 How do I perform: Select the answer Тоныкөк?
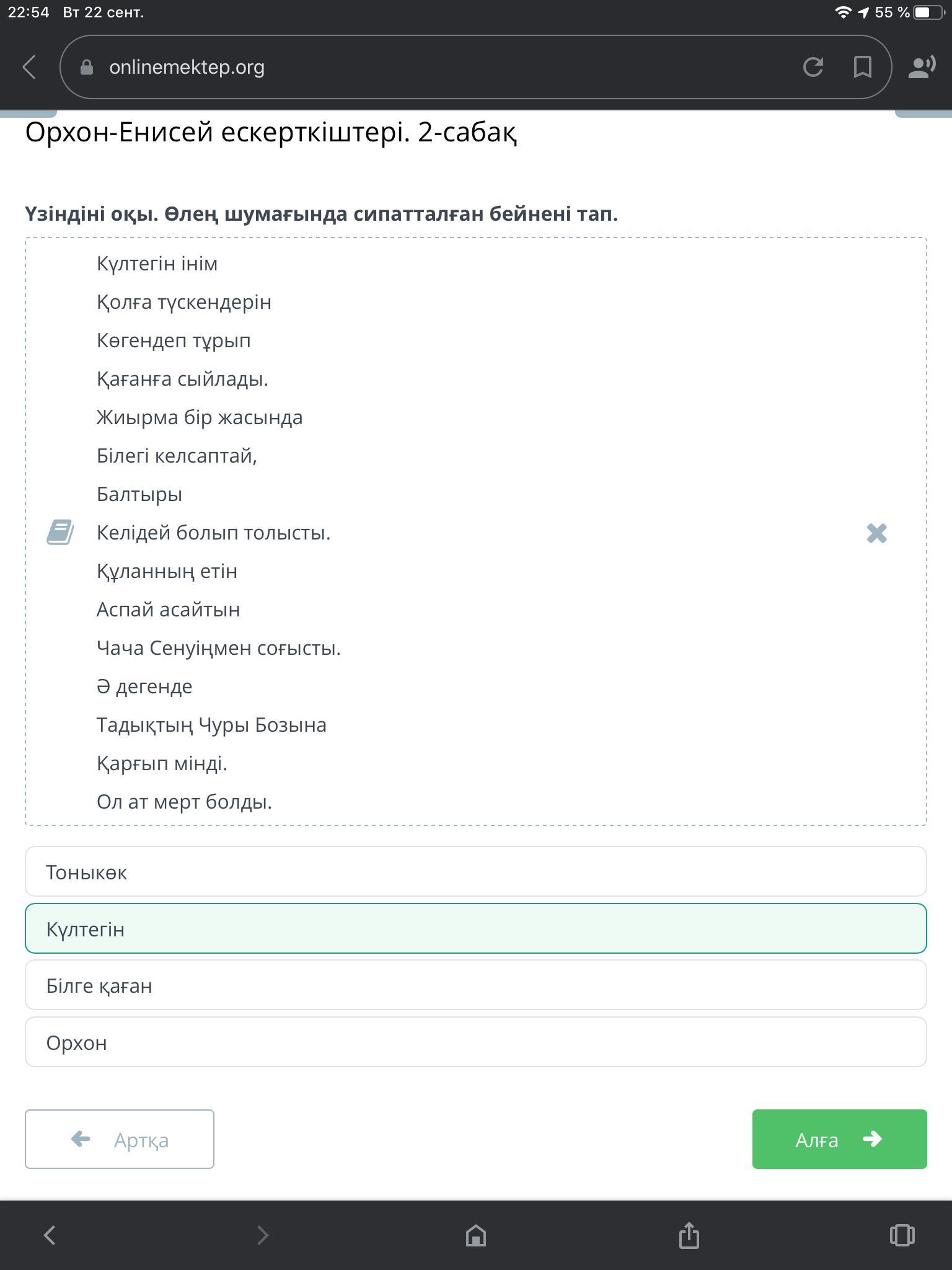pos(475,872)
